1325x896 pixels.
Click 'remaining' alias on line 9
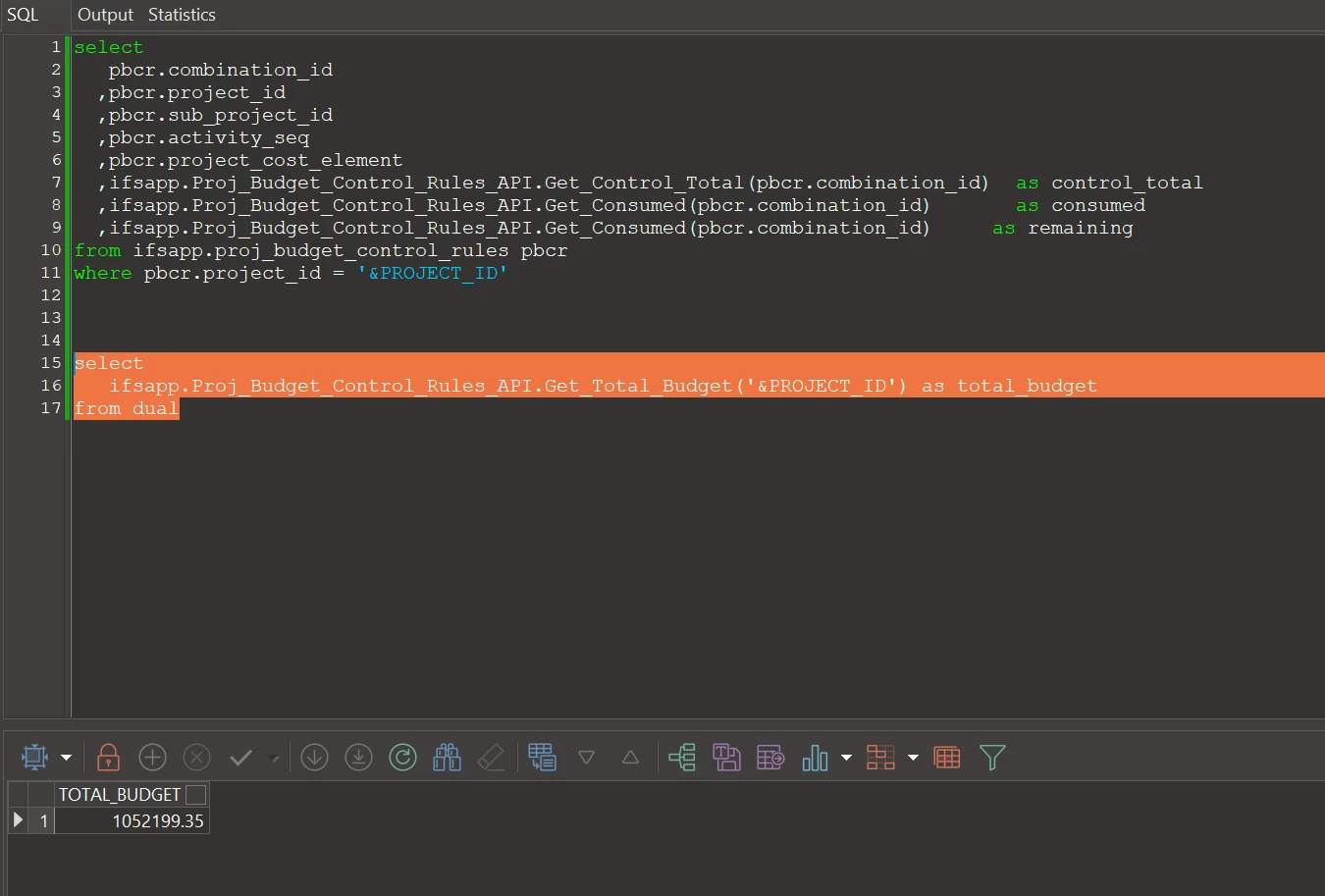pos(1081,228)
